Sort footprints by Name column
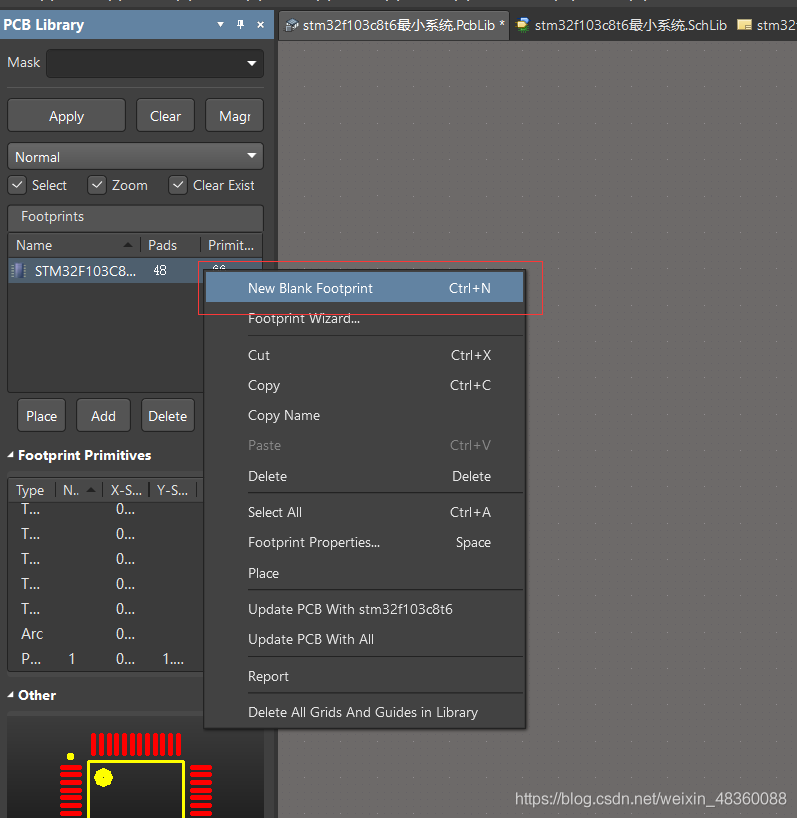 point(74,245)
